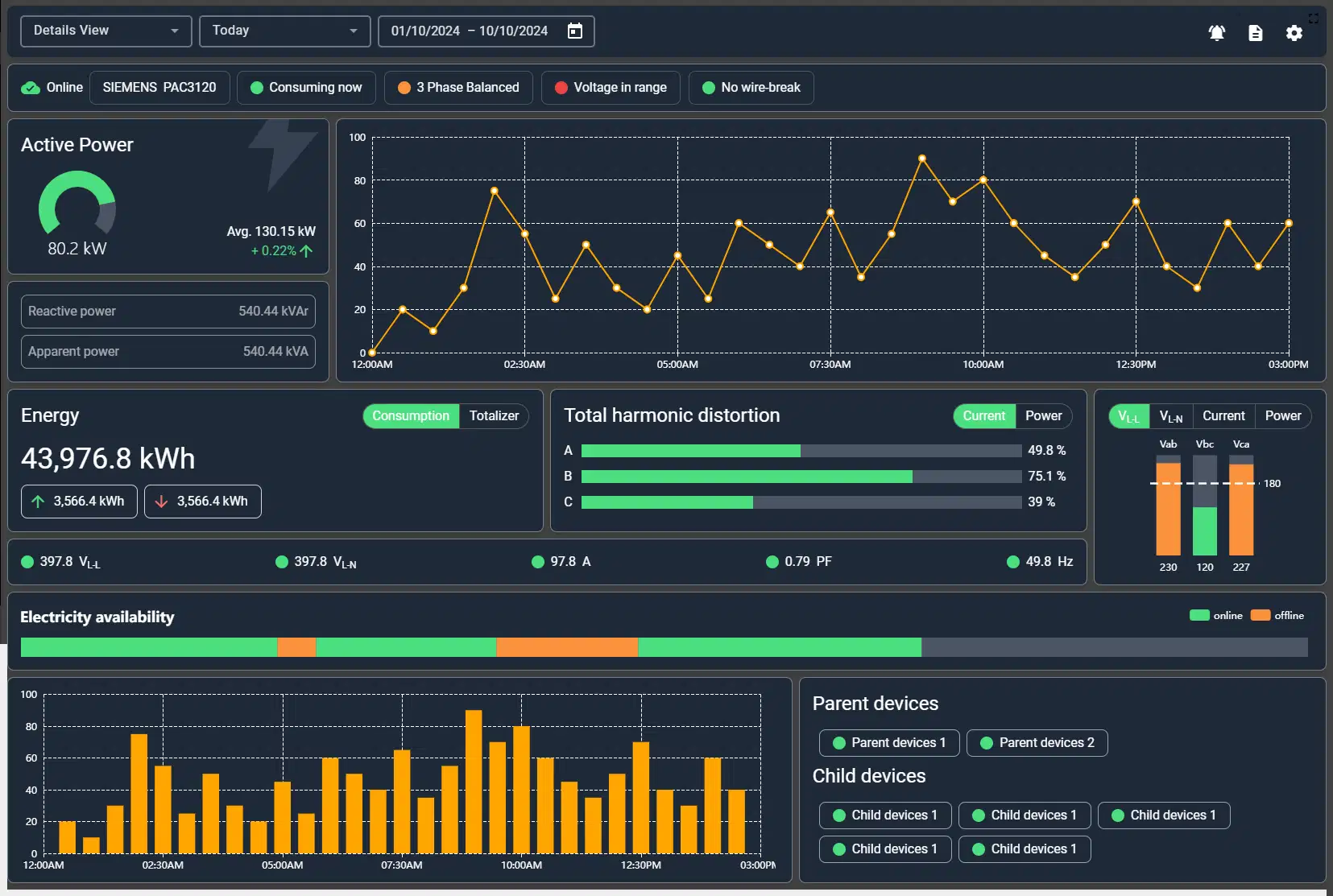Click the red down arrow energy icon
This screenshot has width=1333, height=896.
pos(161,502)
